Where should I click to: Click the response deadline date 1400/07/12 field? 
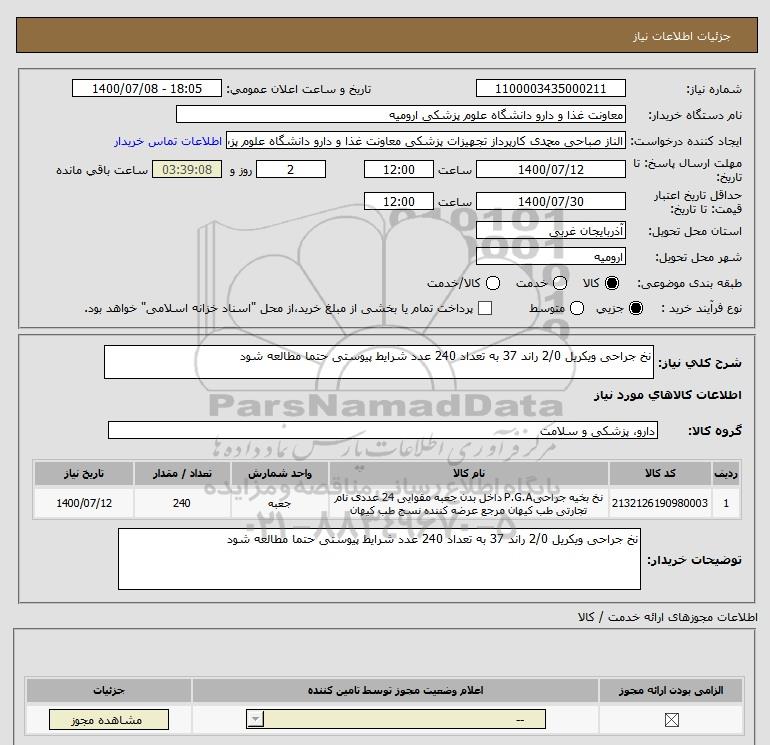coord(550,169)
